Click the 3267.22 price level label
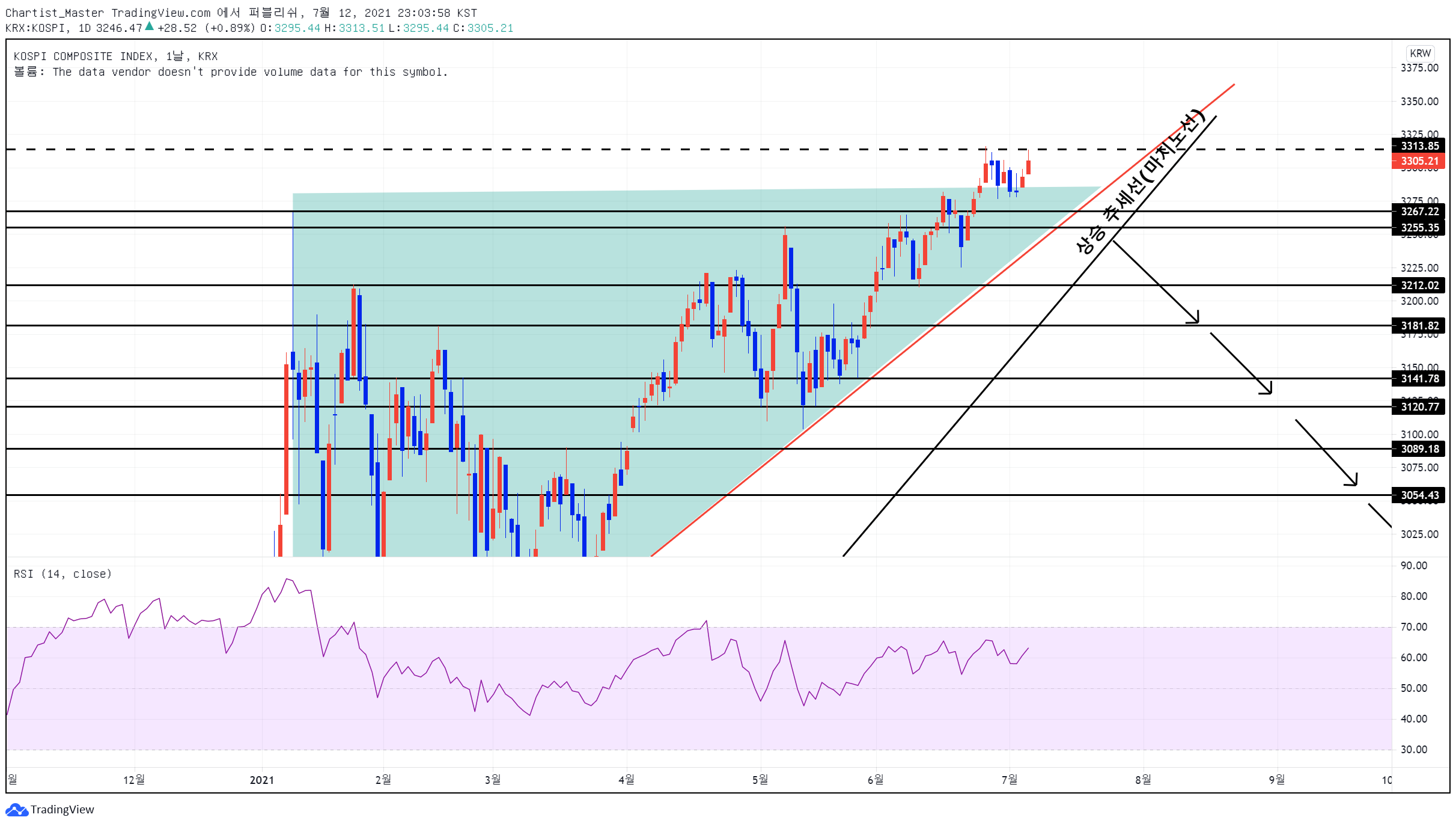 pos(1419,212)
